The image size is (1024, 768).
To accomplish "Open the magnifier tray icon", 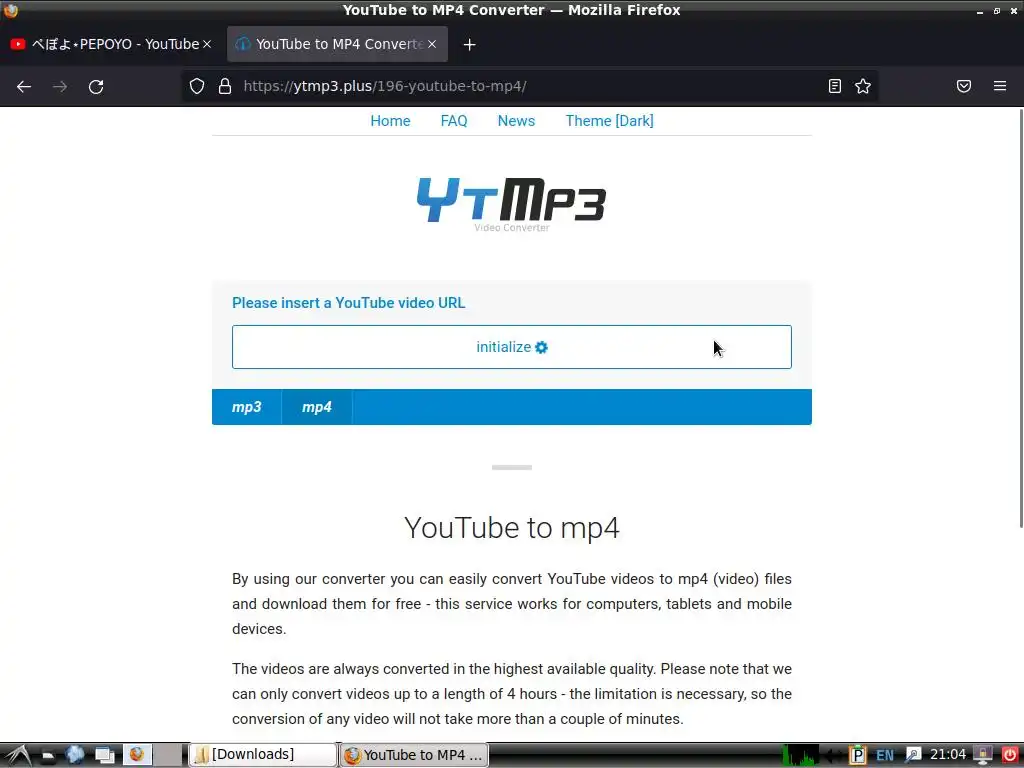I will [912, 756].
